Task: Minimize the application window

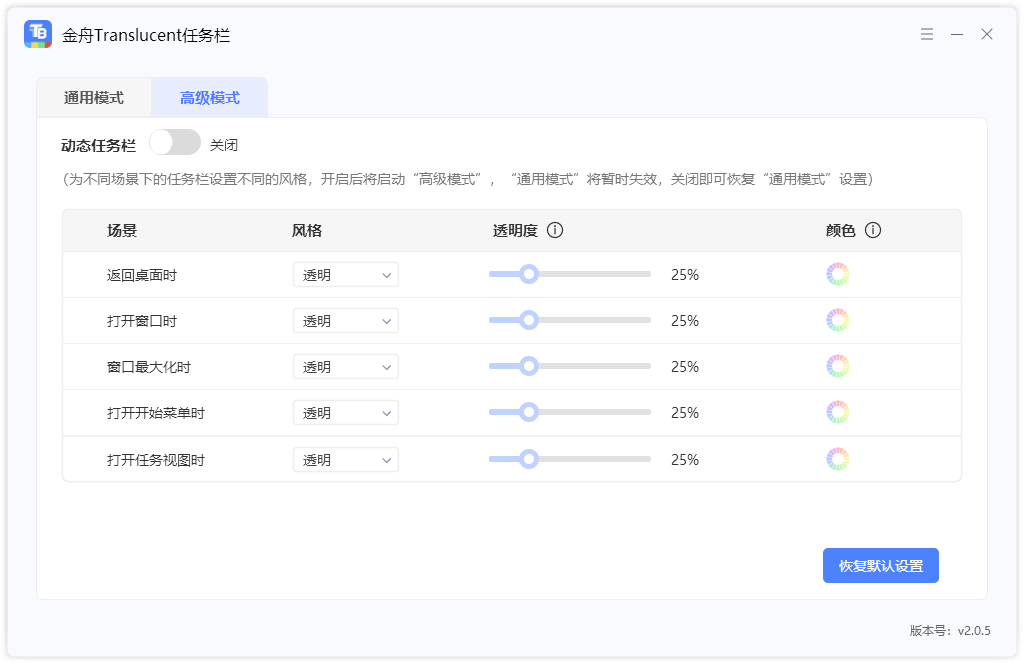Action: coord(957,34)
